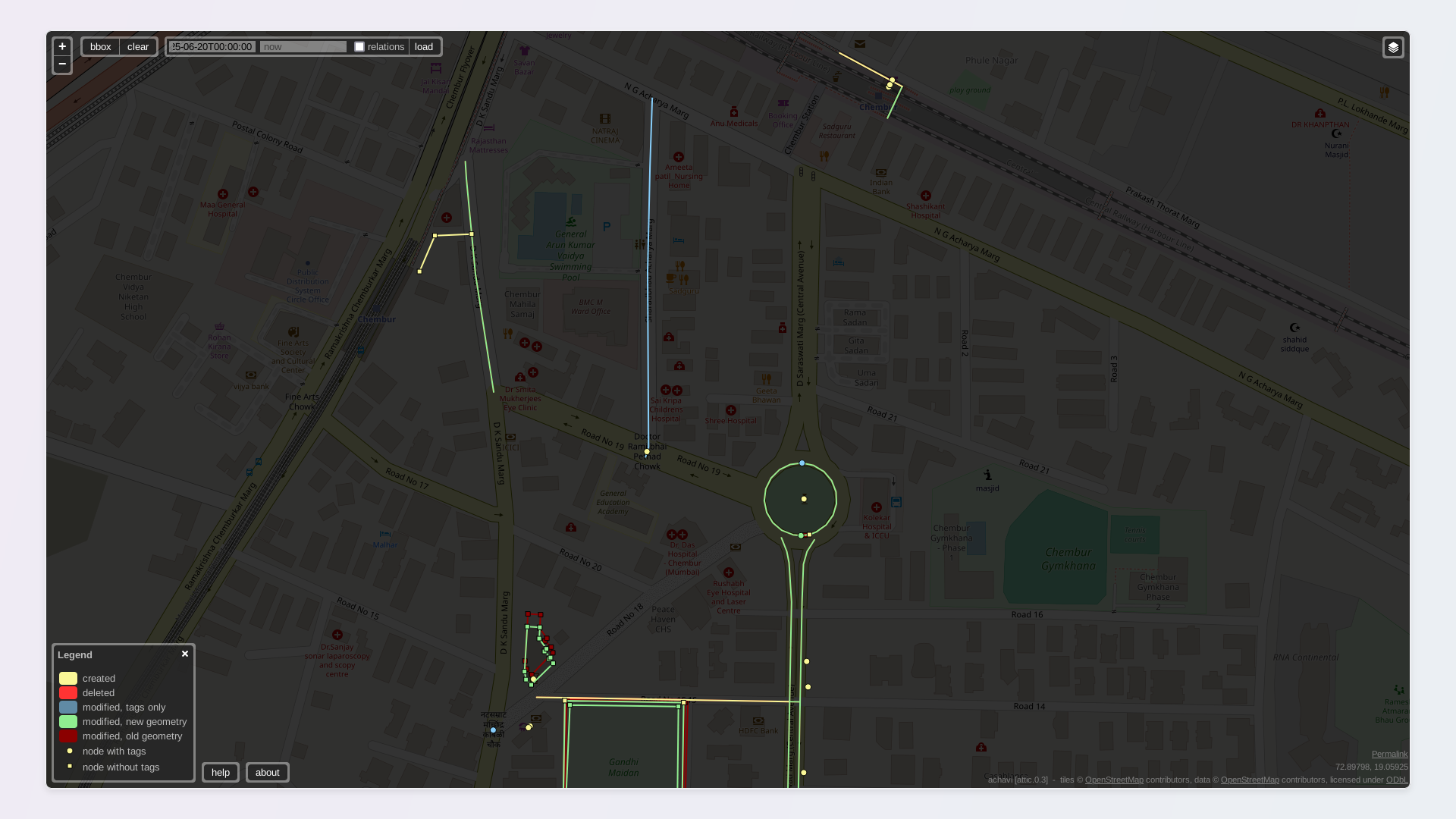Open OpenStreetMap tiles attribution link
The width and height of the screenshot is (1456, 819).
coord(1114,780)
